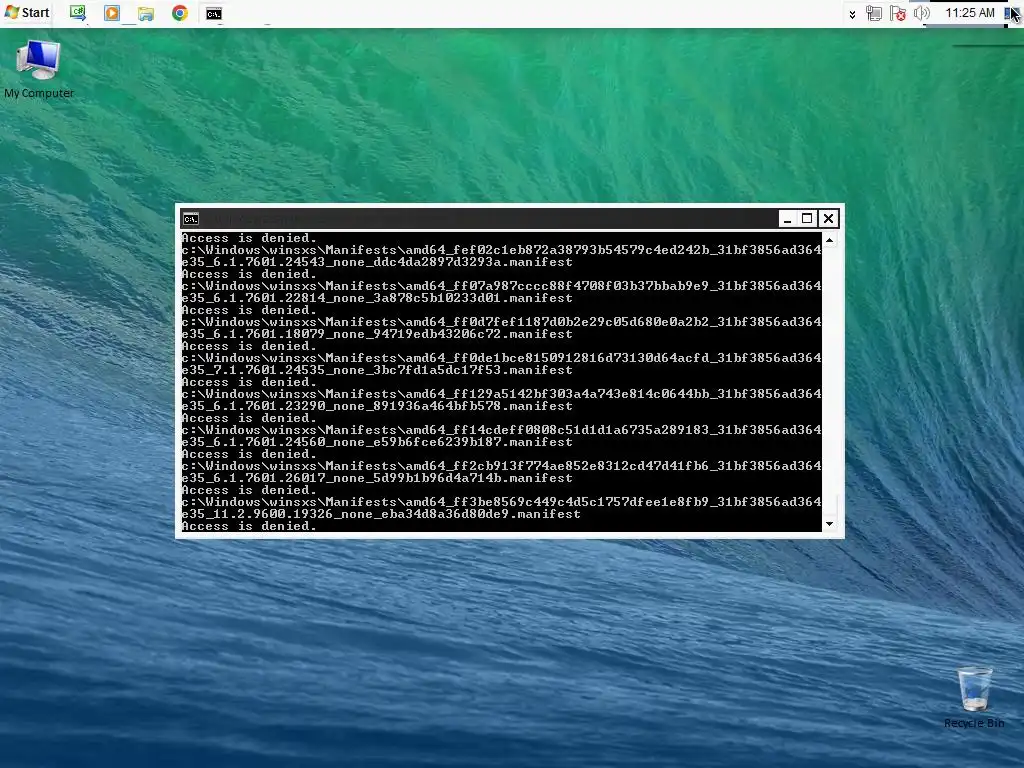
Task: Click the line ending 3bc7fd1a5dc17f53.manifest
Action: [x=377, y=370]
